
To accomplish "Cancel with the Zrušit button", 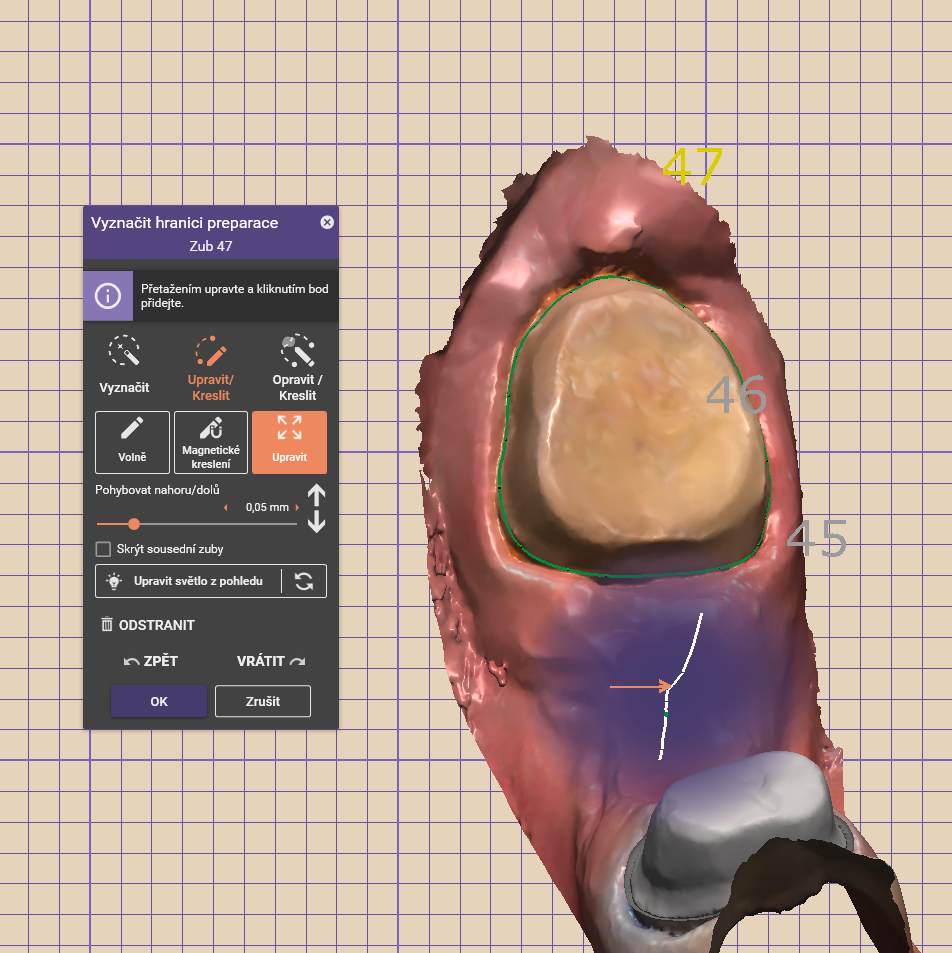I will 262,701.
